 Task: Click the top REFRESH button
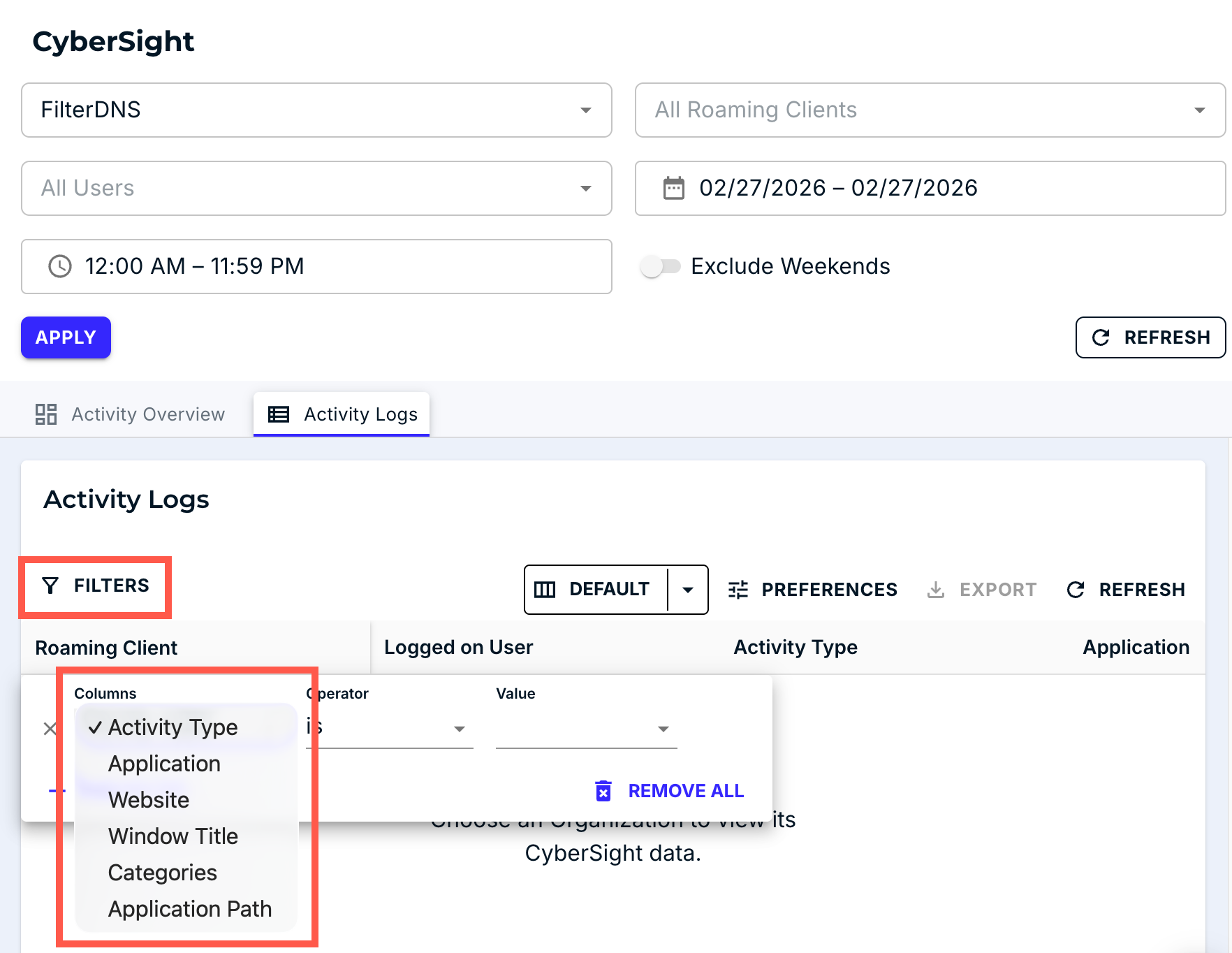click(1150, 337)
